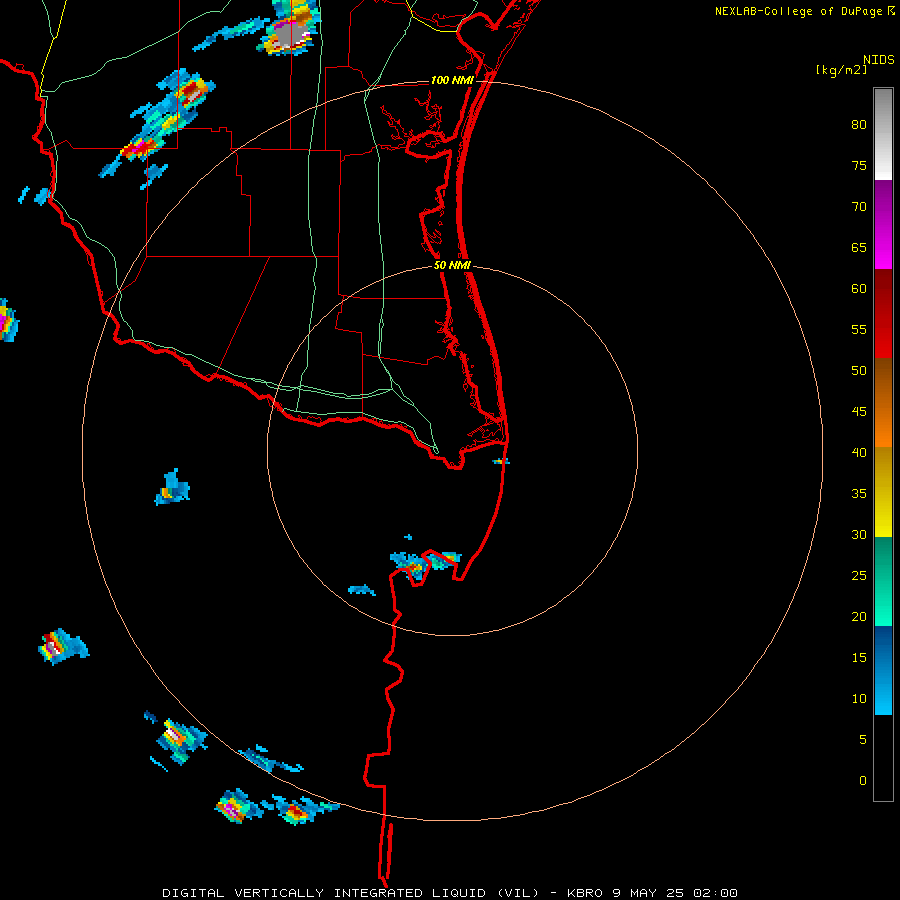Click the 5 value on the color scale

863,739
